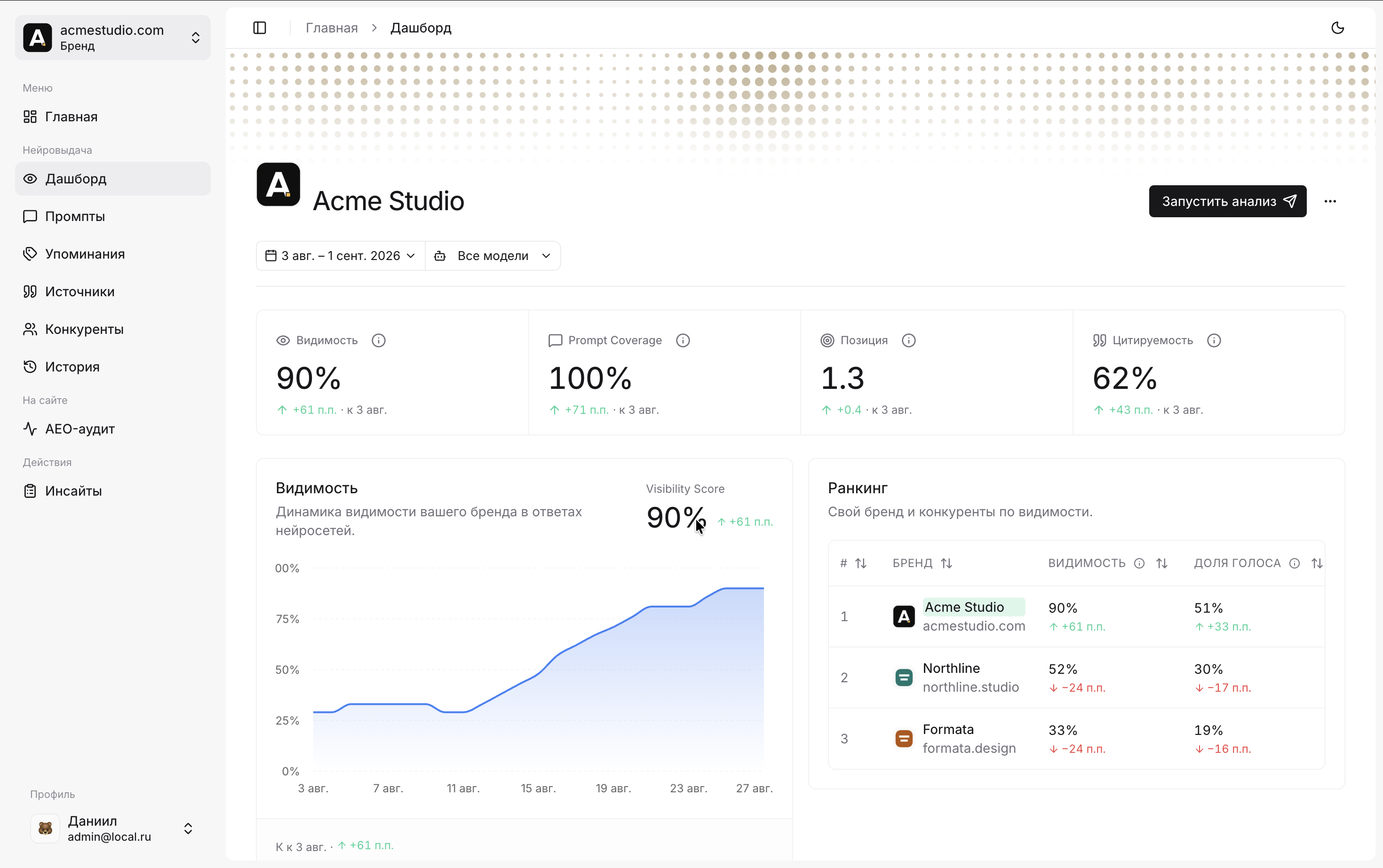The image size is (1383, 868).
Task: Click the 1.3 position value
Action: coord(843,379)
